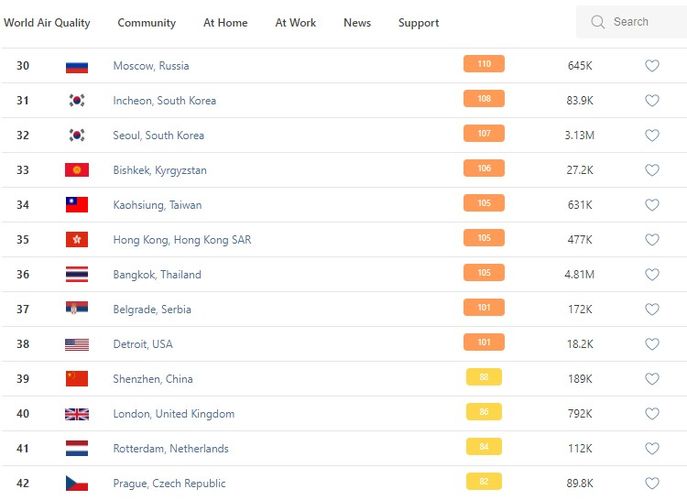Open the At Home menu

pyautogui.click(x=225, y=23)
